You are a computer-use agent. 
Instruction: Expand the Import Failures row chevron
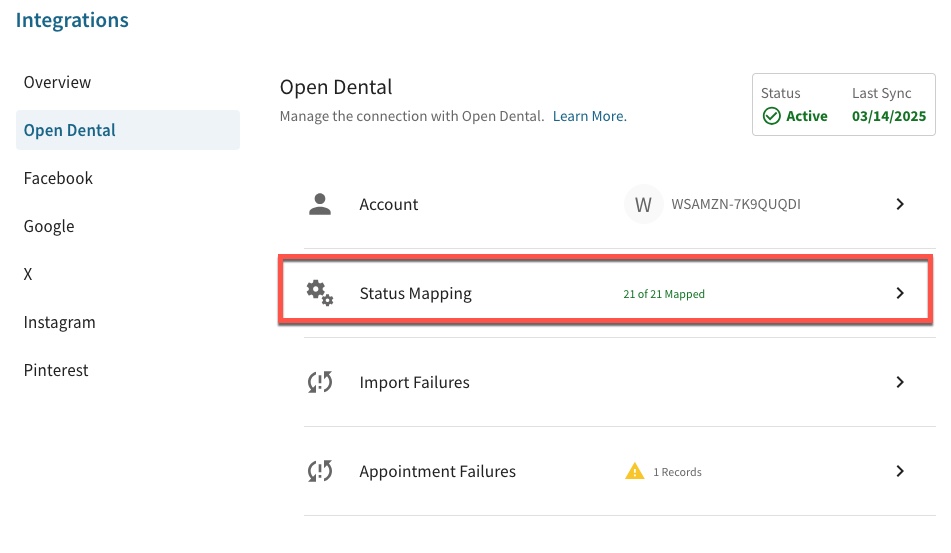(x=900, y=382)
